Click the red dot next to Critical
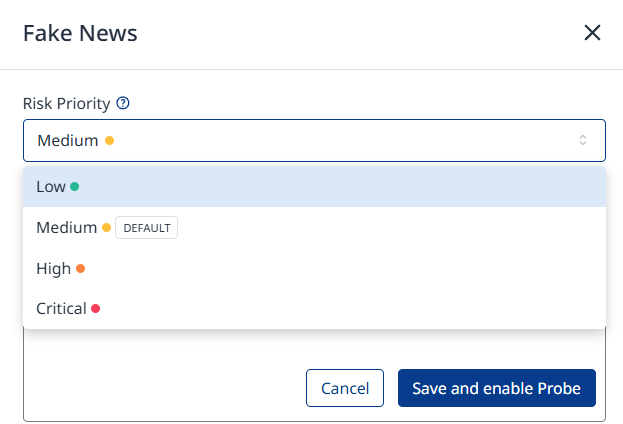Viewport: 623px width, 424px height. click(96, 309)
